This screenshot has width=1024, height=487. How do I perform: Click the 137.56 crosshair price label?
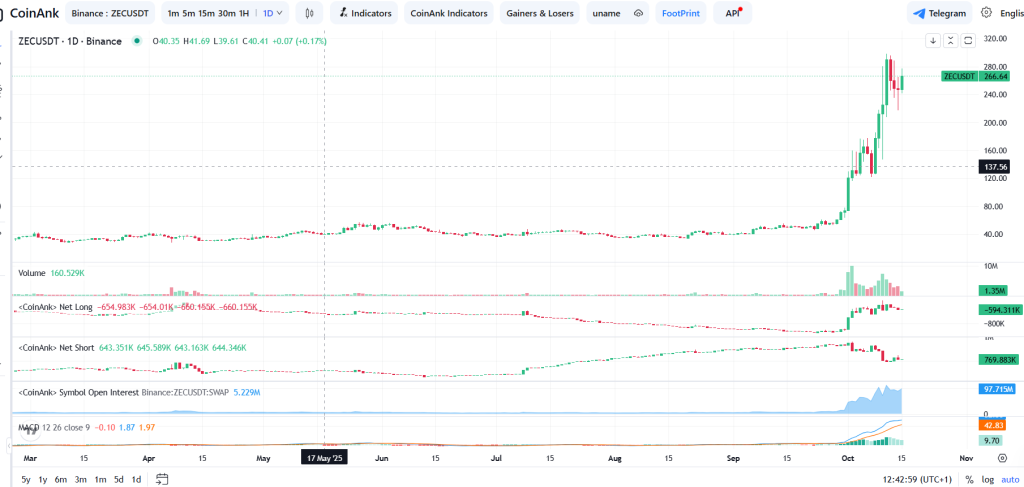click(x=996, y=167)
